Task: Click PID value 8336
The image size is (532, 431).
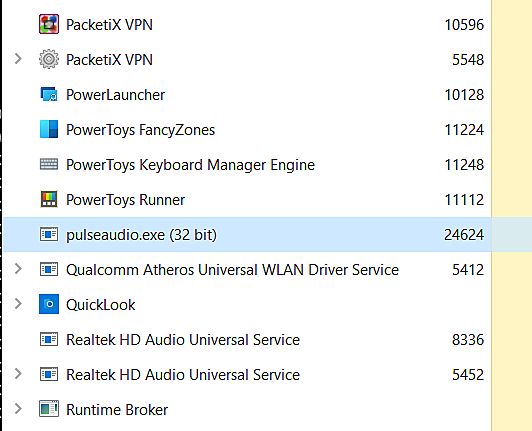Action: [x=468, y=339]
